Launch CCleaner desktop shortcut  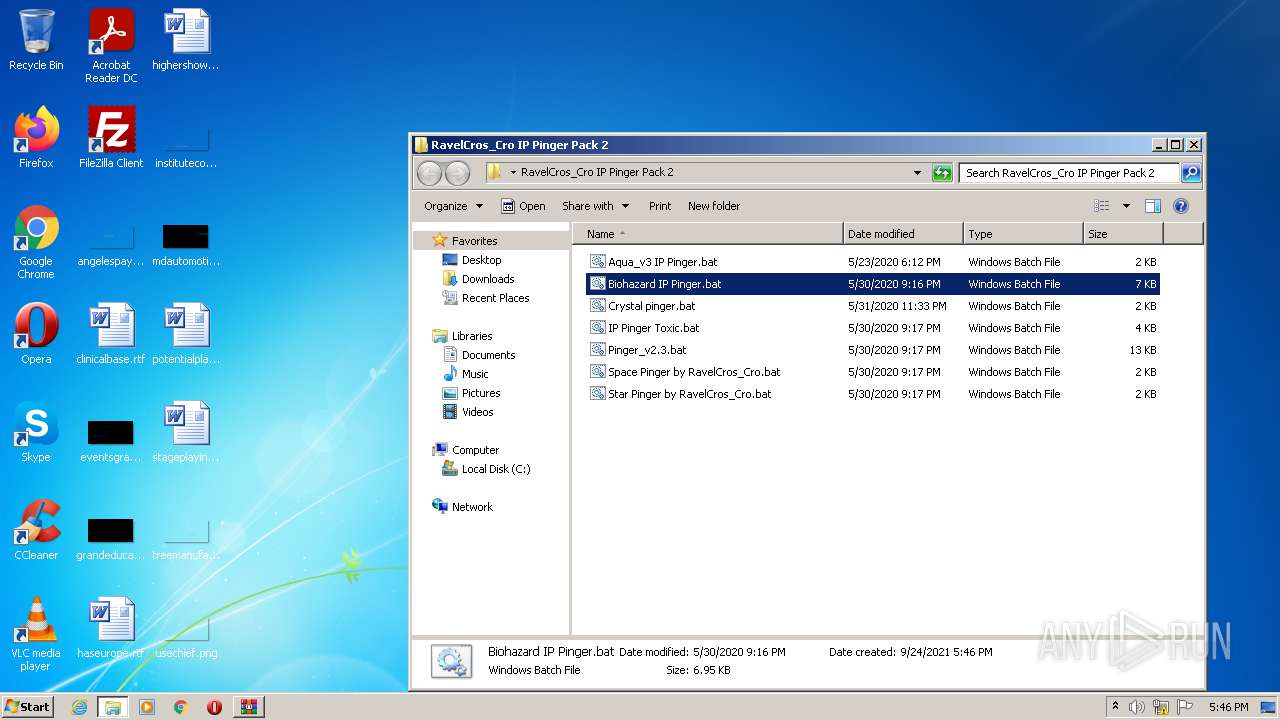[x=36, y=529]
